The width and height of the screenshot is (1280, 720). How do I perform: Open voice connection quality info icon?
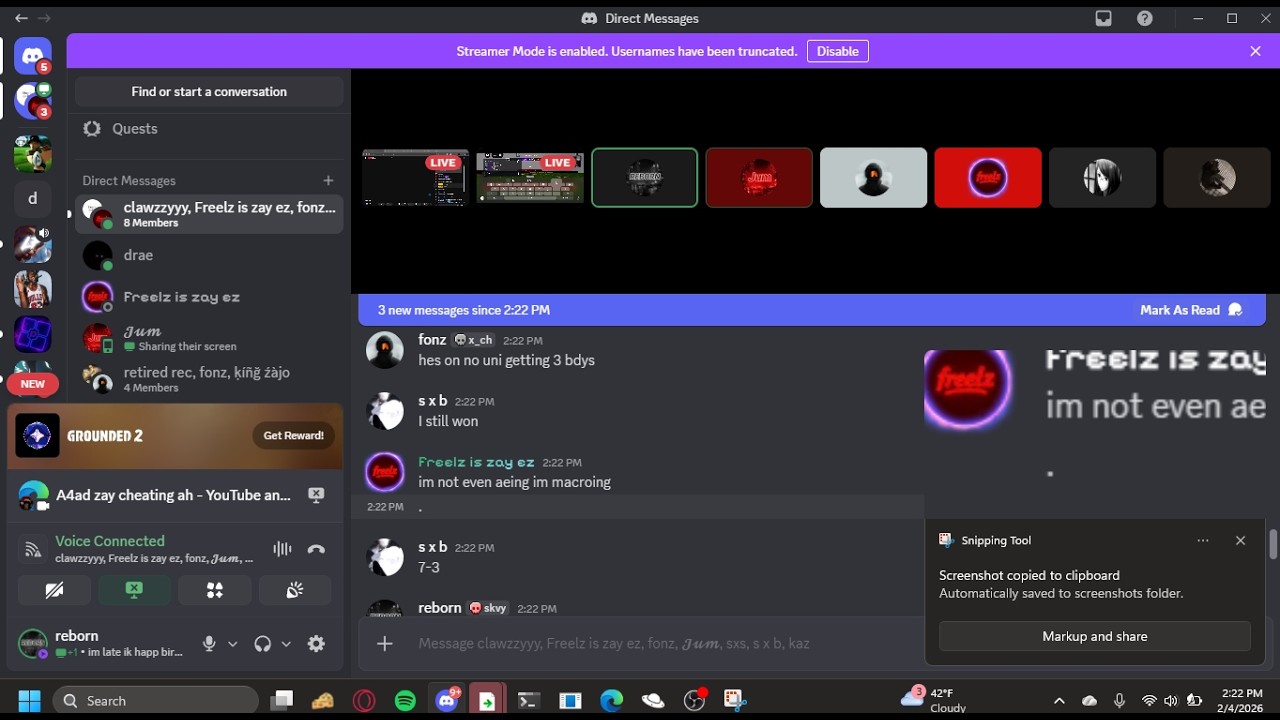click(33, 549)
